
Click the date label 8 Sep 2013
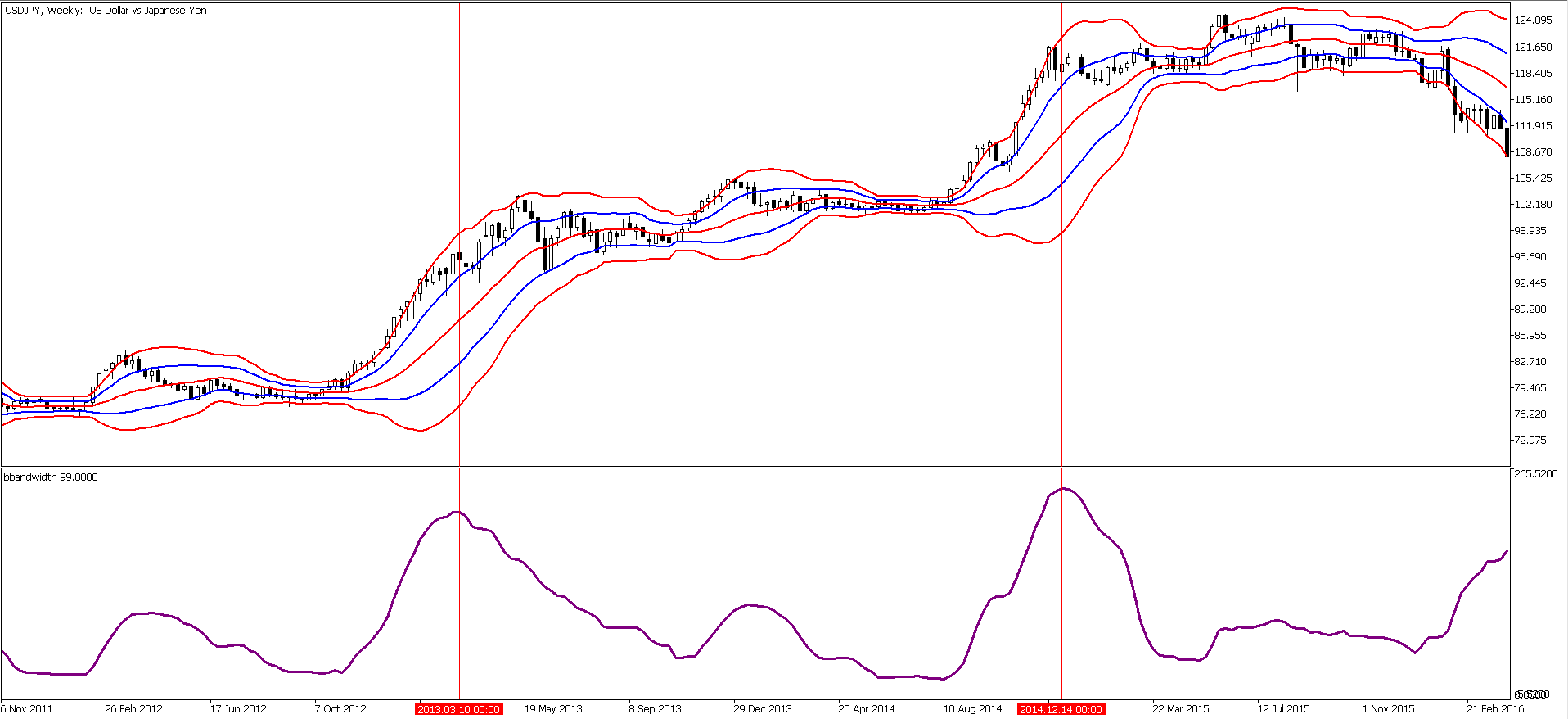pyautogui.click(x=655, y=709)
